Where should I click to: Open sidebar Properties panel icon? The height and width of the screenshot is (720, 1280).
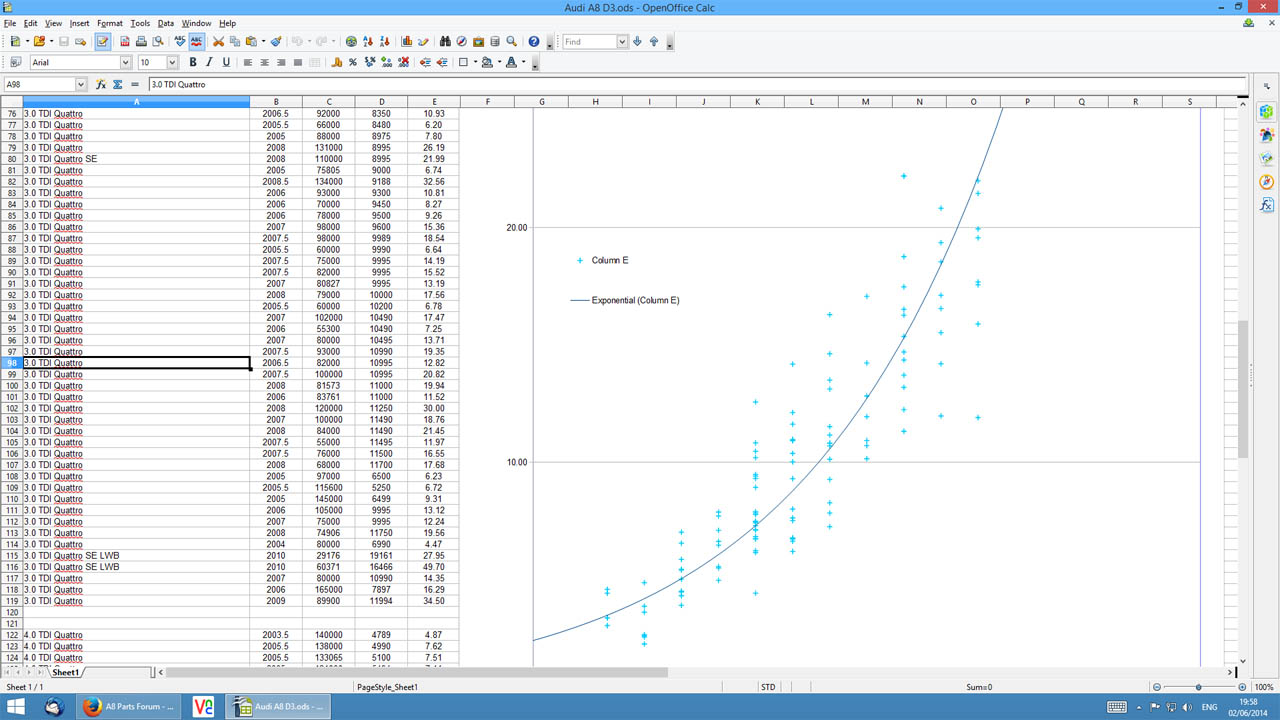[x=1267, y=111]
